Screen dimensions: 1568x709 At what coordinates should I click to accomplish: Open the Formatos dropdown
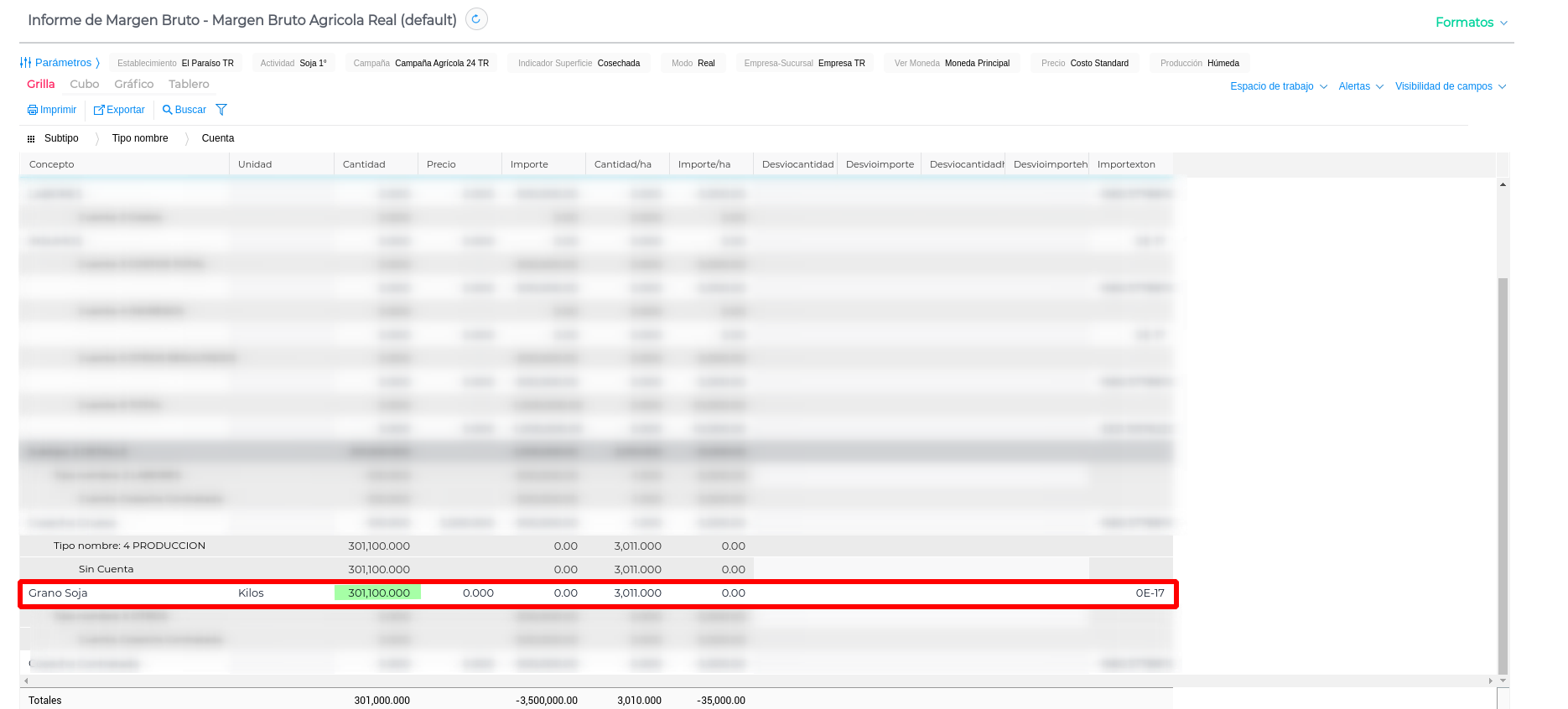point(1471,23)
